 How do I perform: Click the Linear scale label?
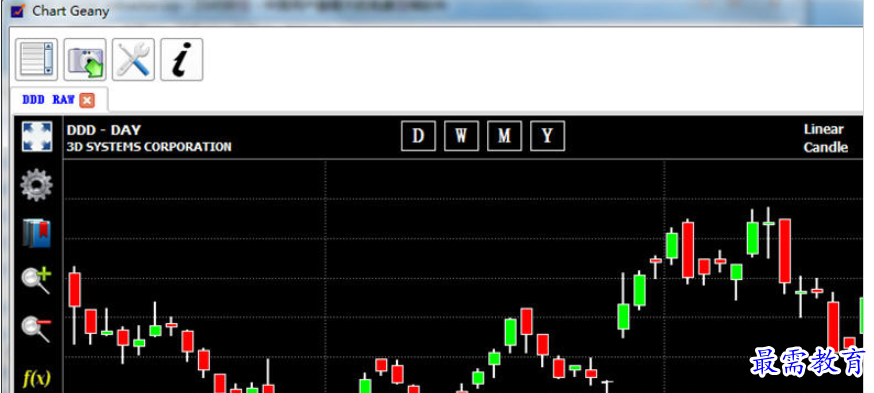pos(824,129)
